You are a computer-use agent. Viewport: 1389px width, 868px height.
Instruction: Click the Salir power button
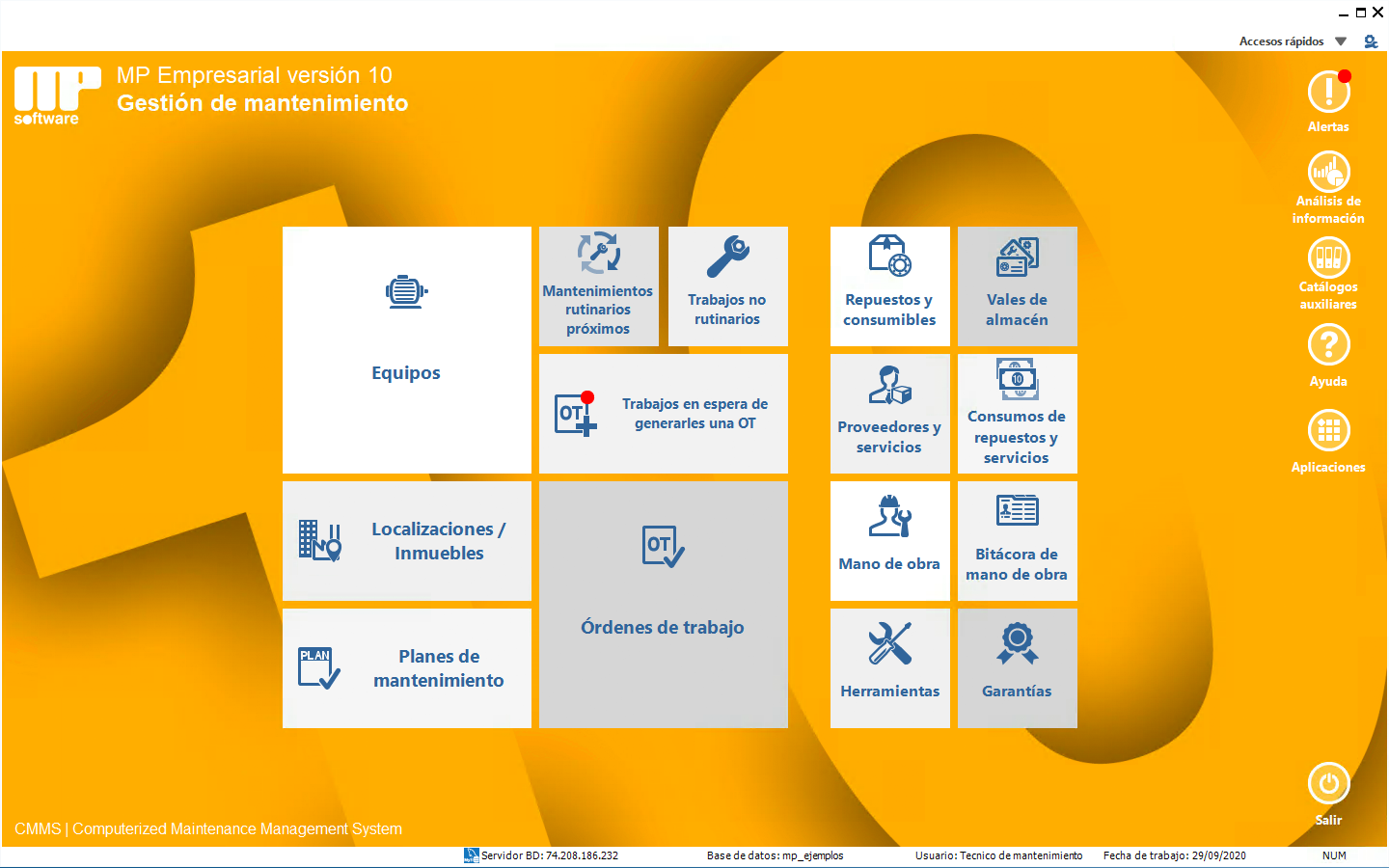coord(1328,783)
